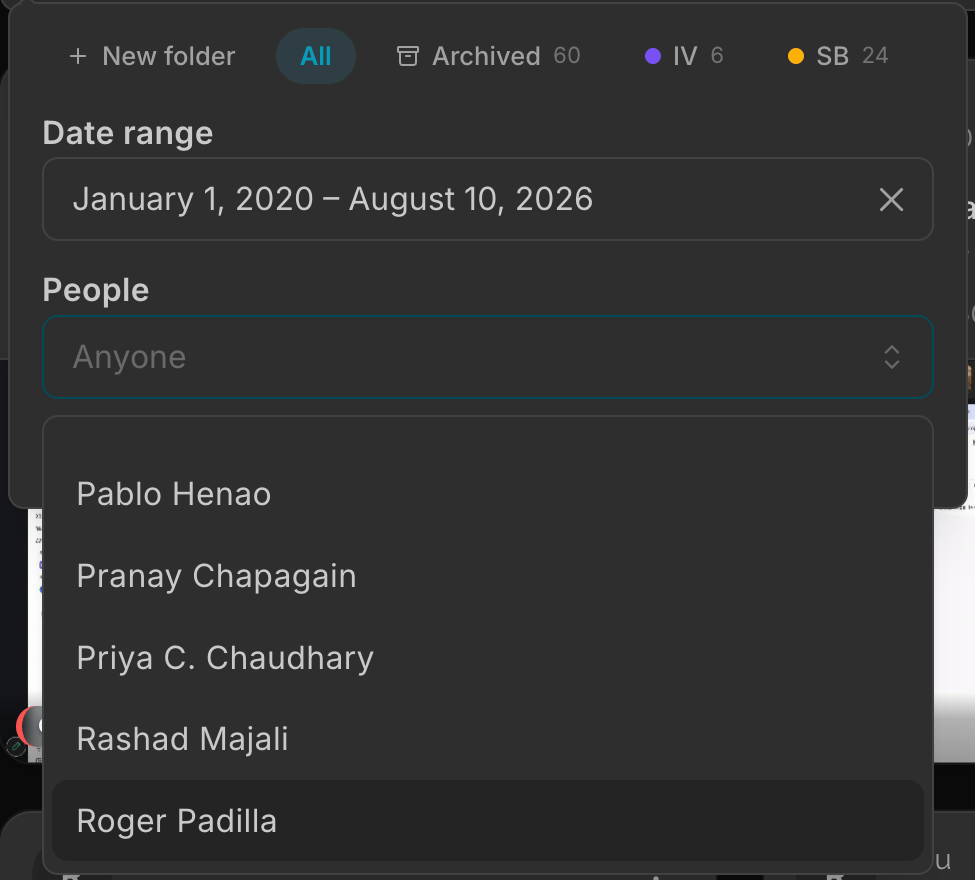Toggle the People dropdown chevron arrows

pyautogui.click(x=892, y=357)
